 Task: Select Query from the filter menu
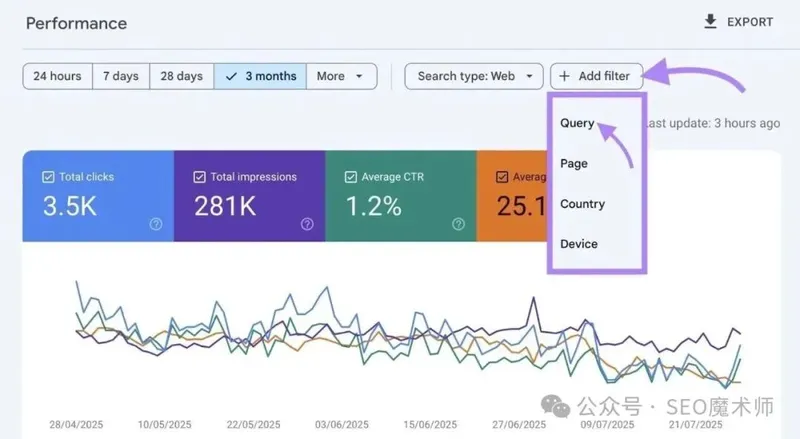[x=577, y=124]
